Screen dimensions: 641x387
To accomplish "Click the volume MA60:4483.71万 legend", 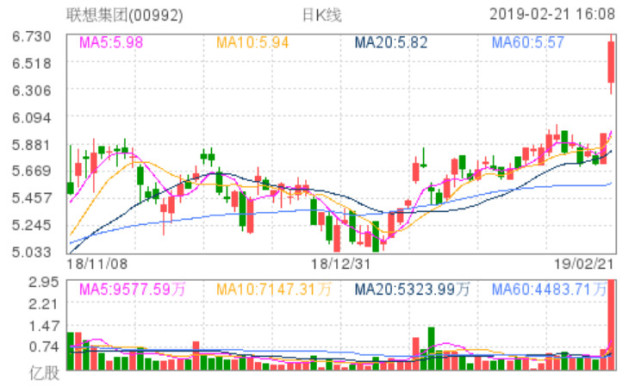I will pyautogui.click(x=549, y=290).
